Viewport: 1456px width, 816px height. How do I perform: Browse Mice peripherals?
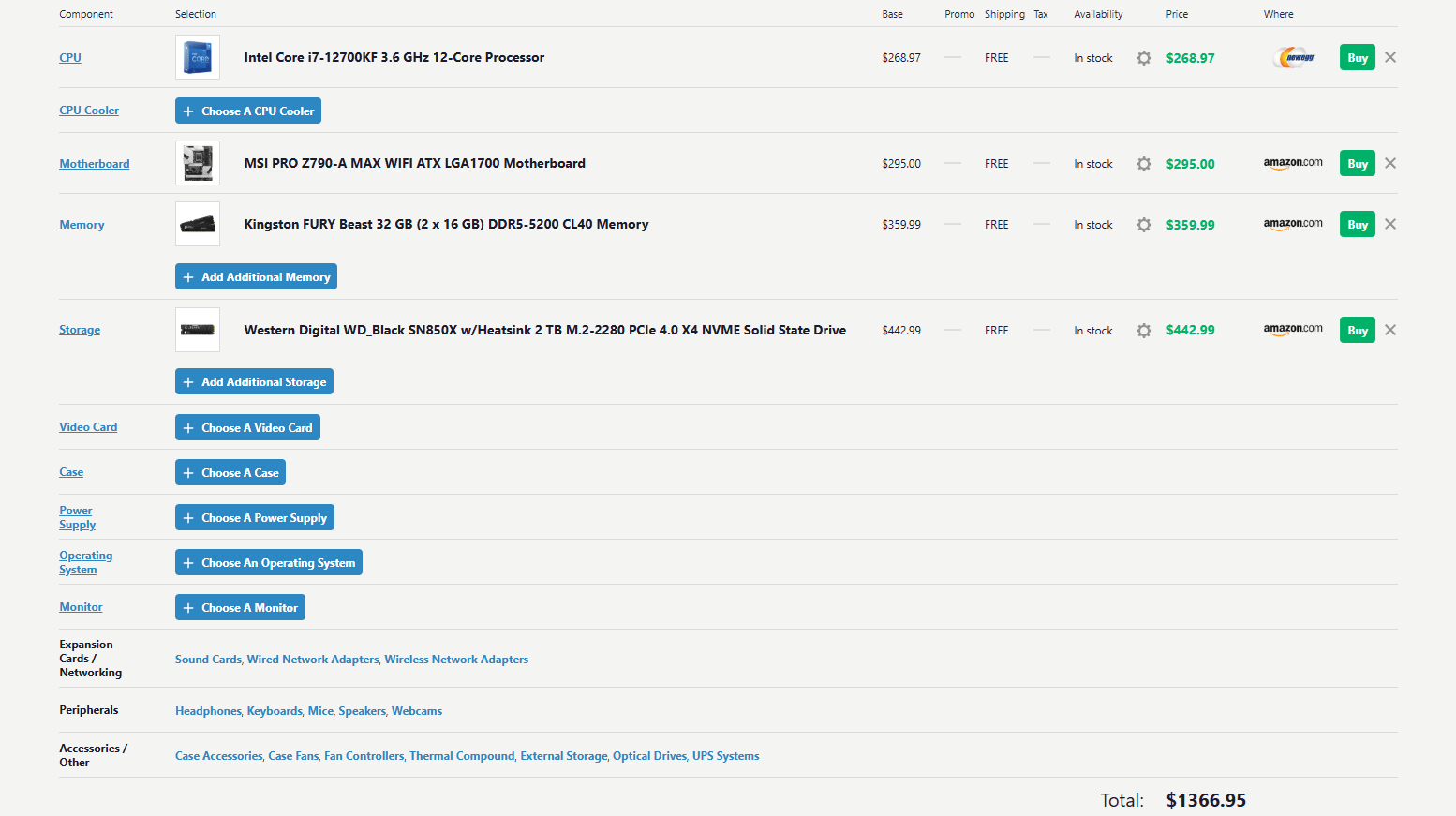point(320,711)
